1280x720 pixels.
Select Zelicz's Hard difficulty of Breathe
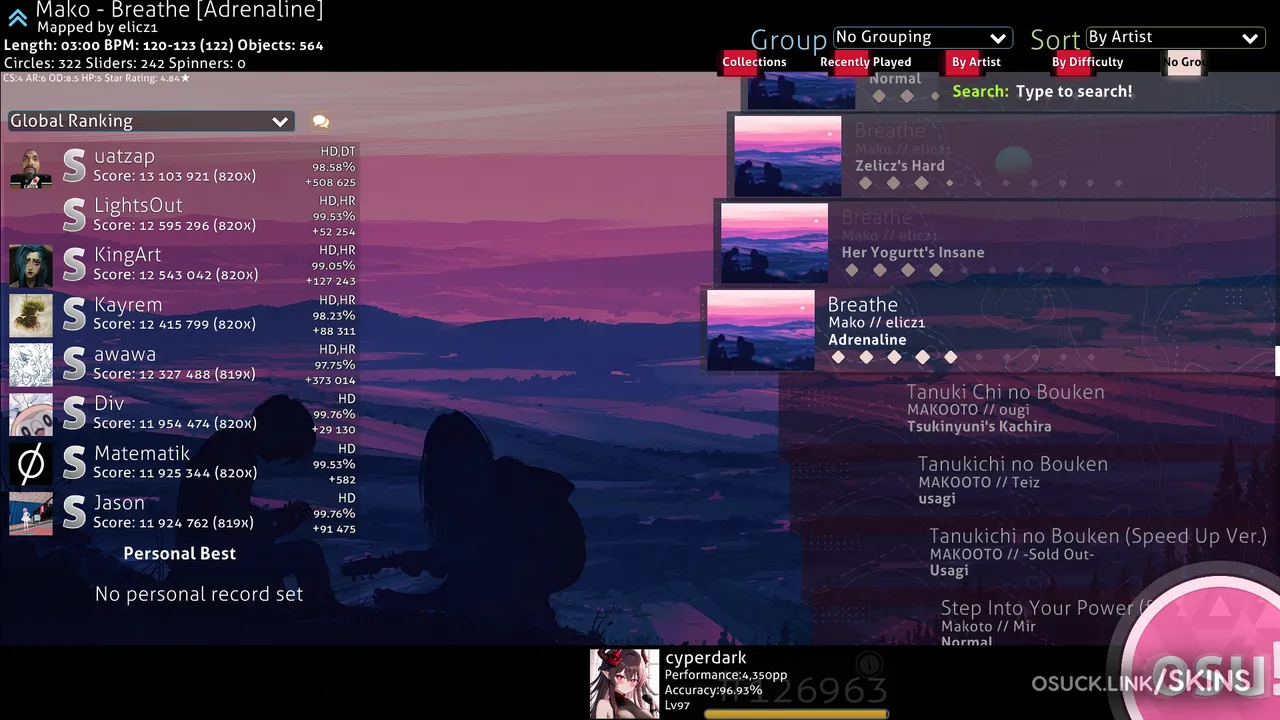pos(1003,156)
